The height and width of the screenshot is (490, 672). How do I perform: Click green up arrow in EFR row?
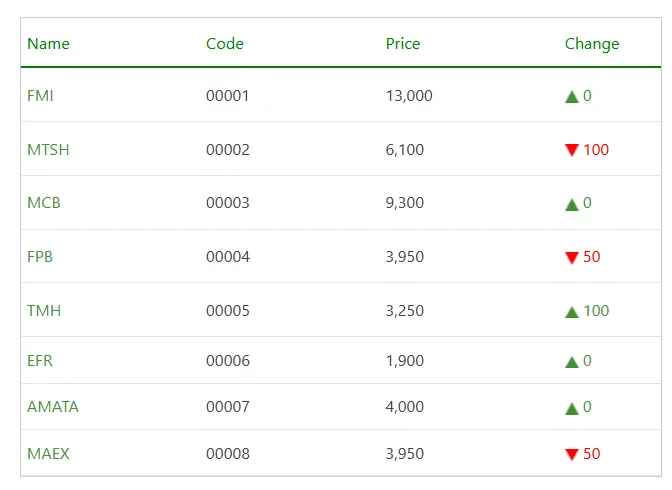coord(572,362)
